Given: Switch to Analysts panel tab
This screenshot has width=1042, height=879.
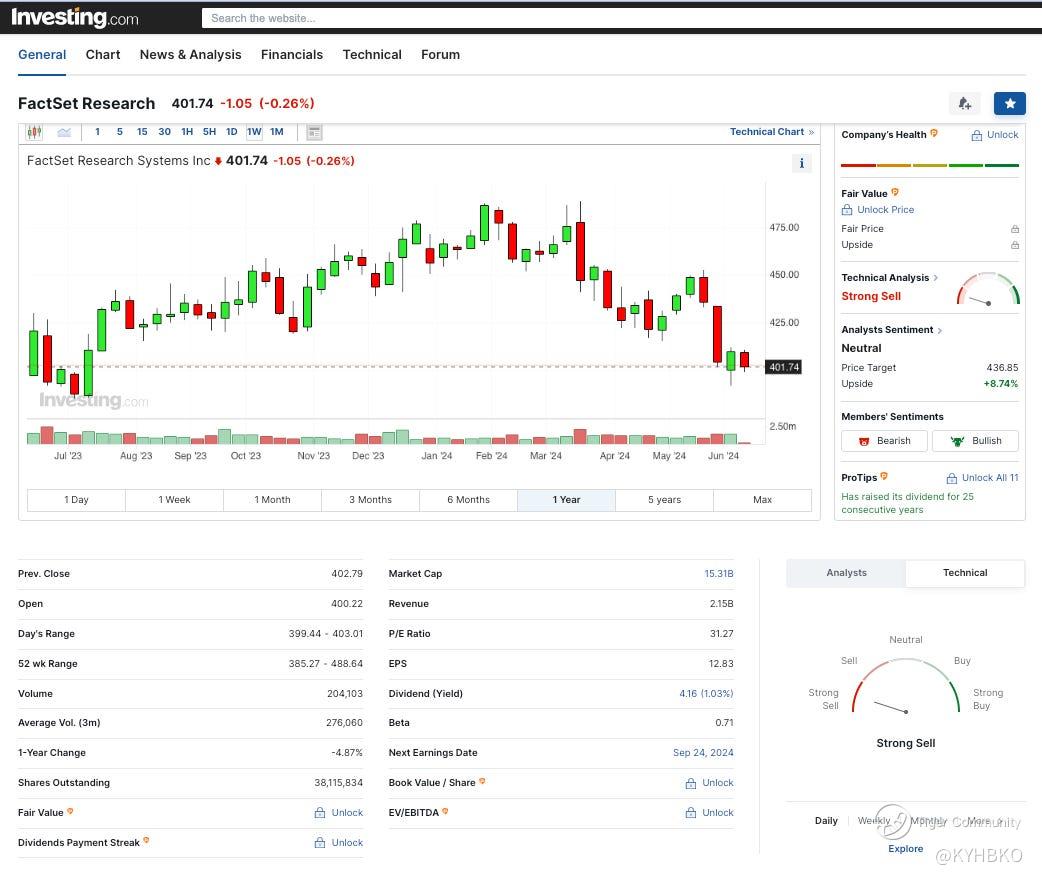Looking at the screenshot, I should [x=846, y=573].
